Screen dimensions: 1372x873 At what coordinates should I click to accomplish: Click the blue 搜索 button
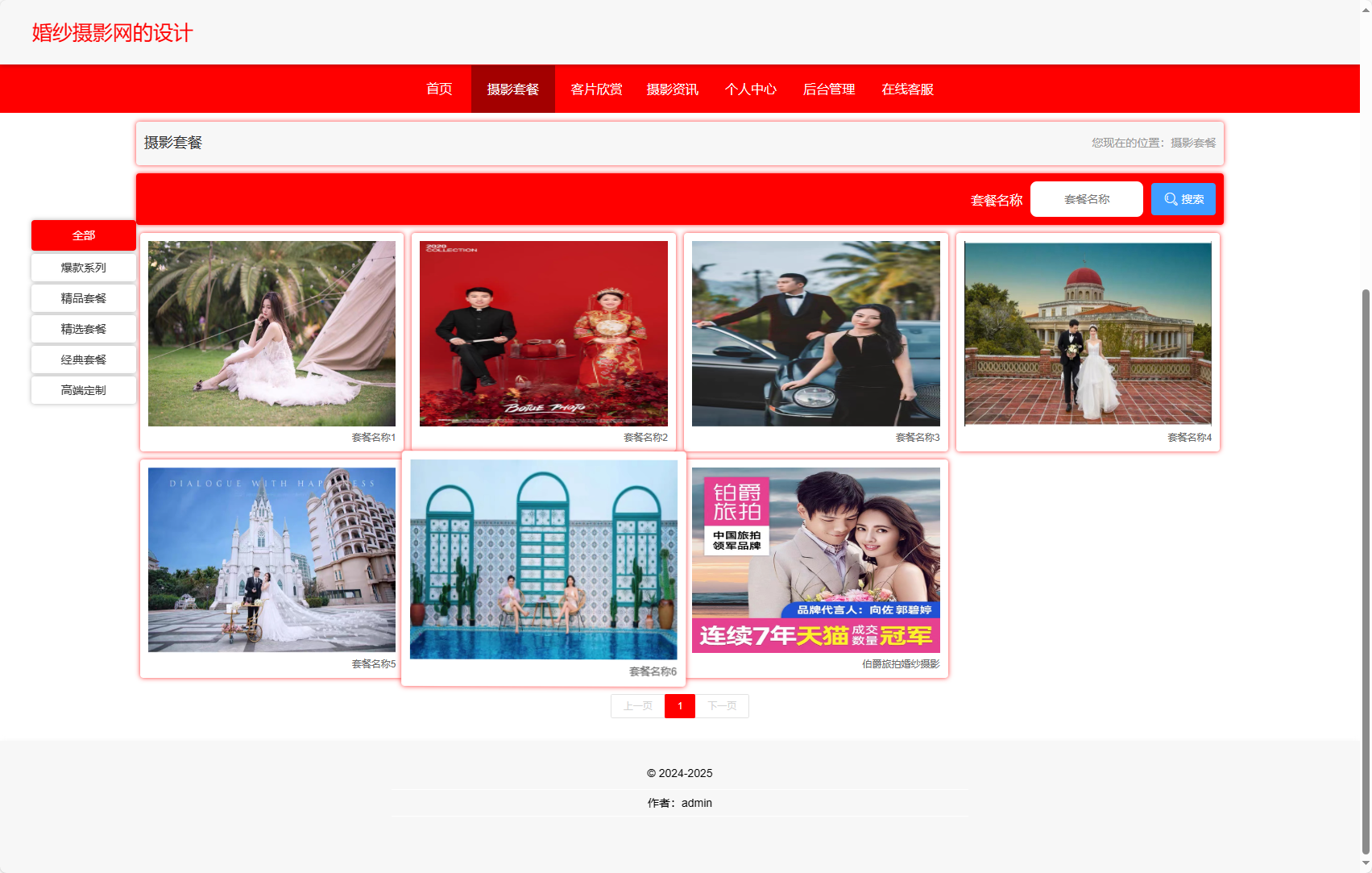click(1183, 199)
